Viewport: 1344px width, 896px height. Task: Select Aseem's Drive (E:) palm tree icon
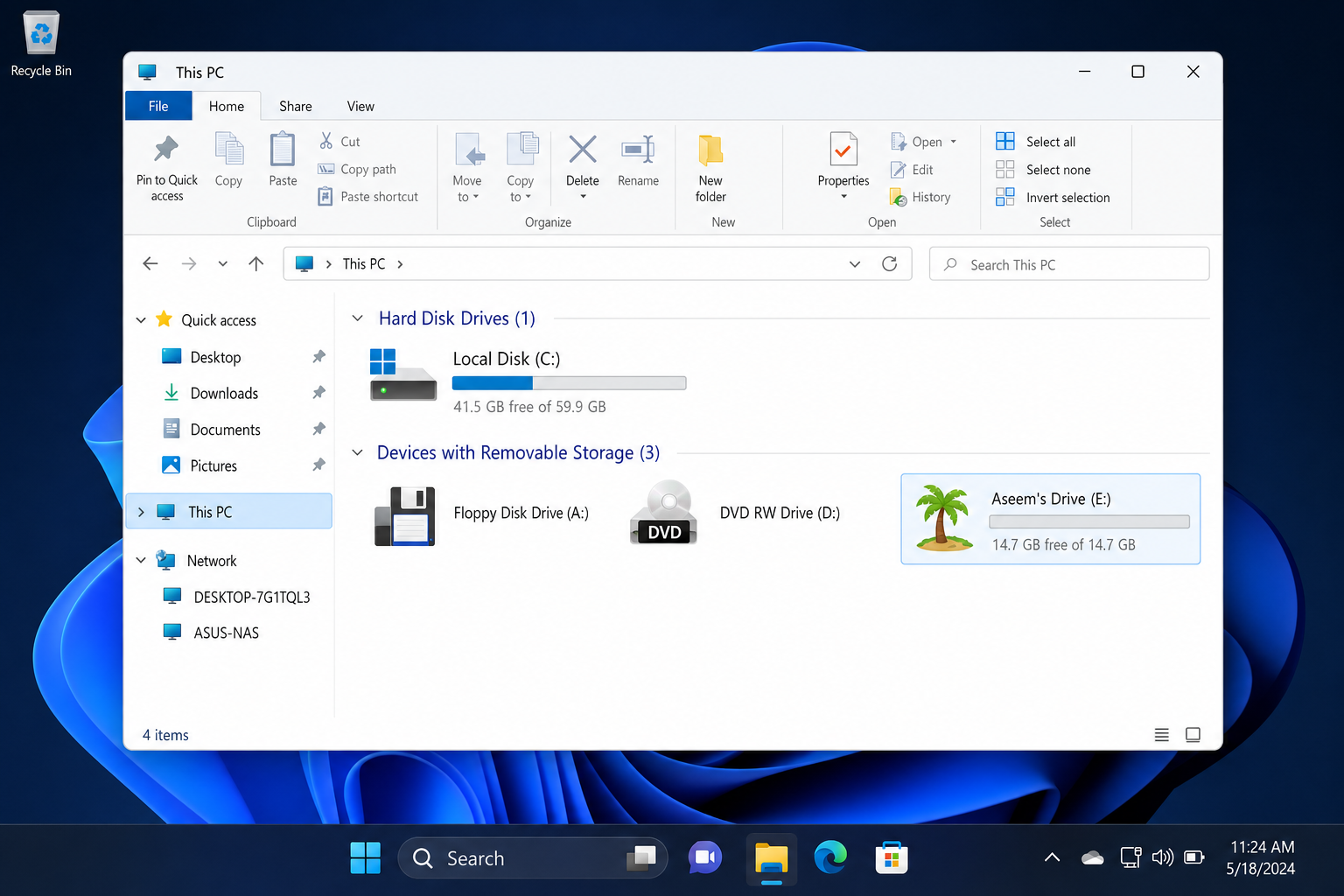(943, 518)
